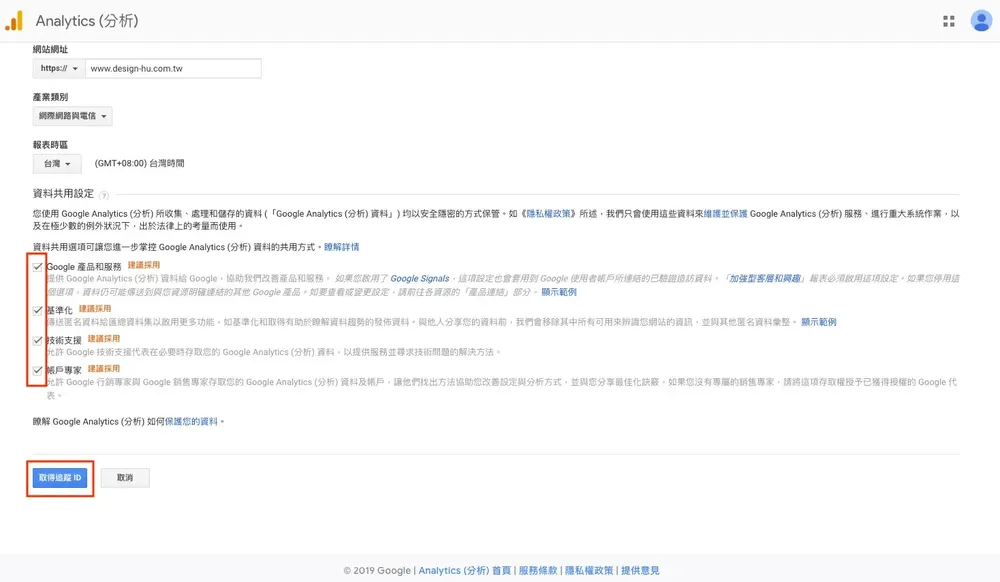Click the 建議採用 label next to 技術支援
Viewport: 1000px width, 582px height.
coord(103,338)
